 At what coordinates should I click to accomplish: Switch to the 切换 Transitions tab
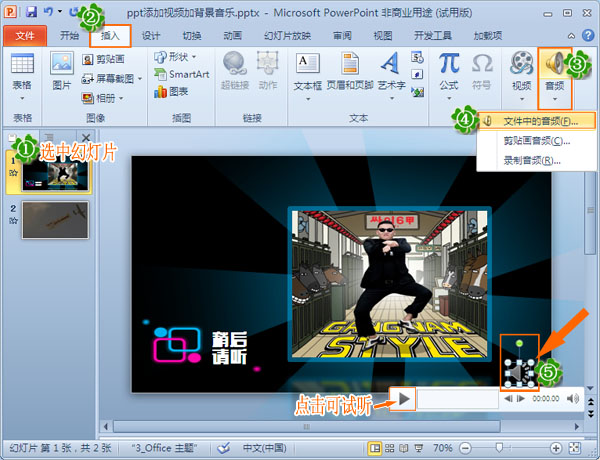click(x=192, y=36)
